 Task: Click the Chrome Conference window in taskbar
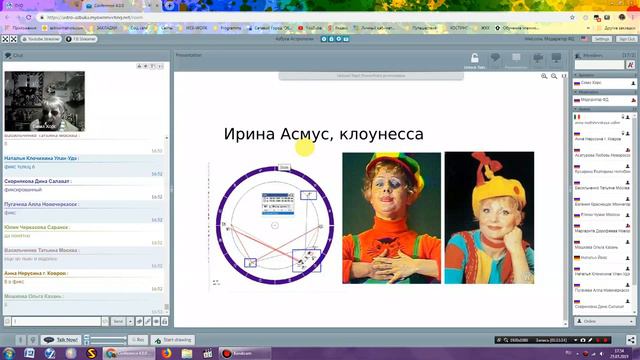[129, 353]
